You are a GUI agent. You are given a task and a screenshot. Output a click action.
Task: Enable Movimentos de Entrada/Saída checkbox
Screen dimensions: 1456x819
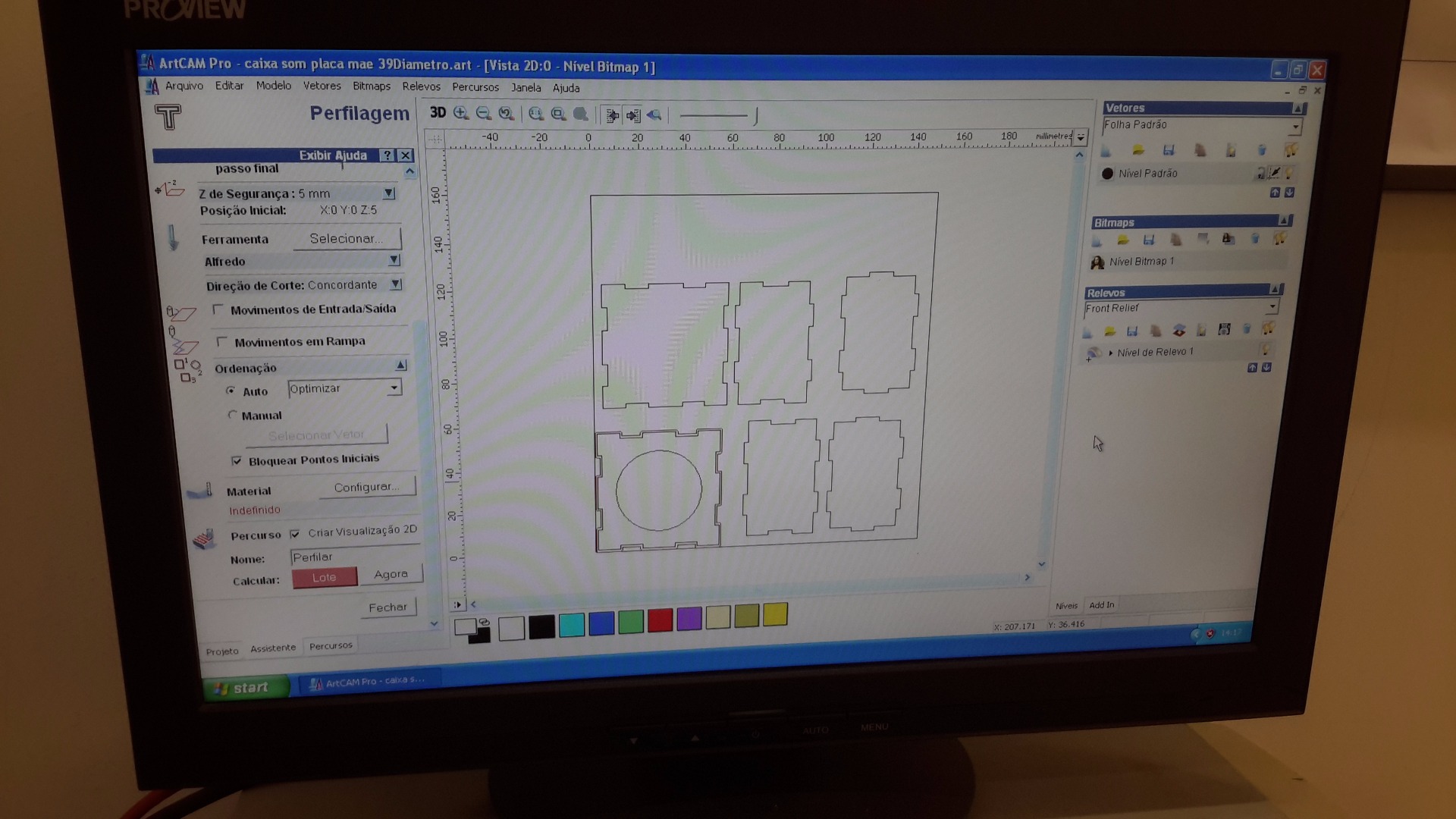click(x=218, y=309)
